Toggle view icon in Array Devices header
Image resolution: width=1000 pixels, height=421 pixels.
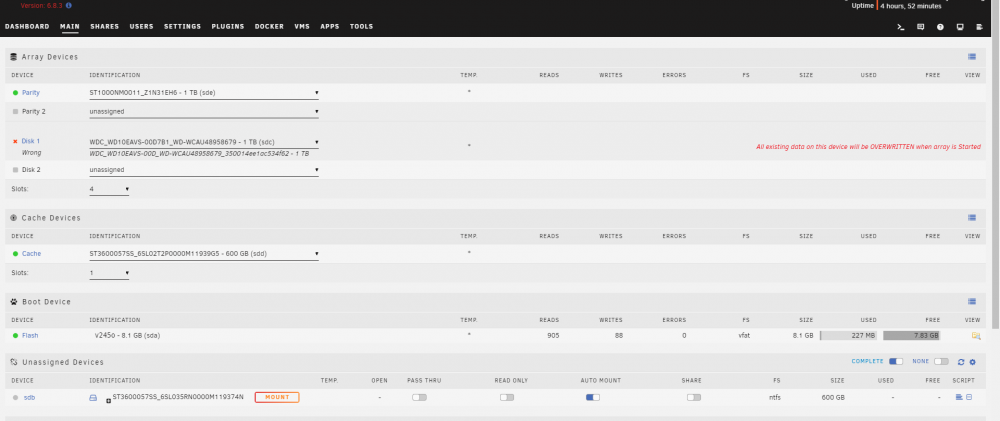point(972,57)
